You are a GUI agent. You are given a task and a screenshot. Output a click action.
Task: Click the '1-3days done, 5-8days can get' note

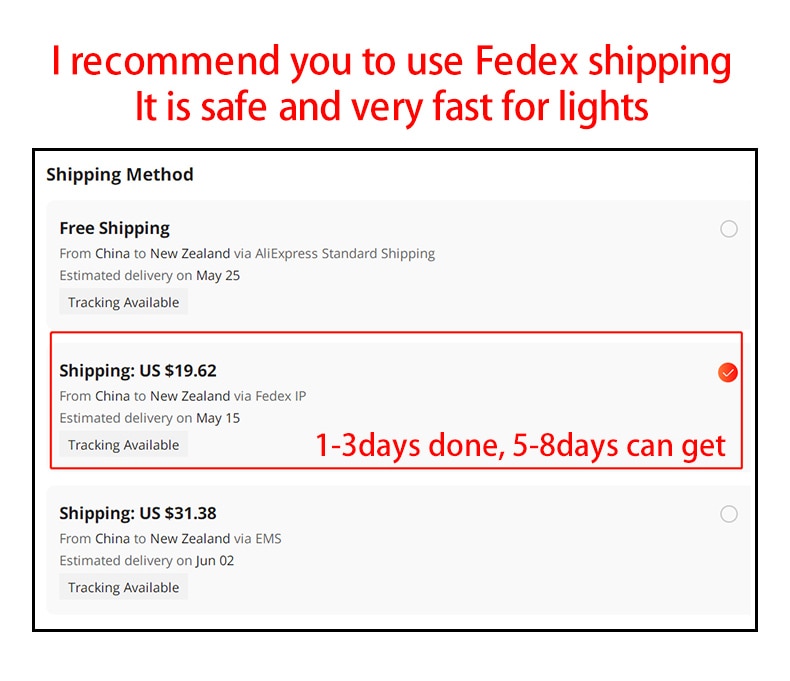(520, 446)
